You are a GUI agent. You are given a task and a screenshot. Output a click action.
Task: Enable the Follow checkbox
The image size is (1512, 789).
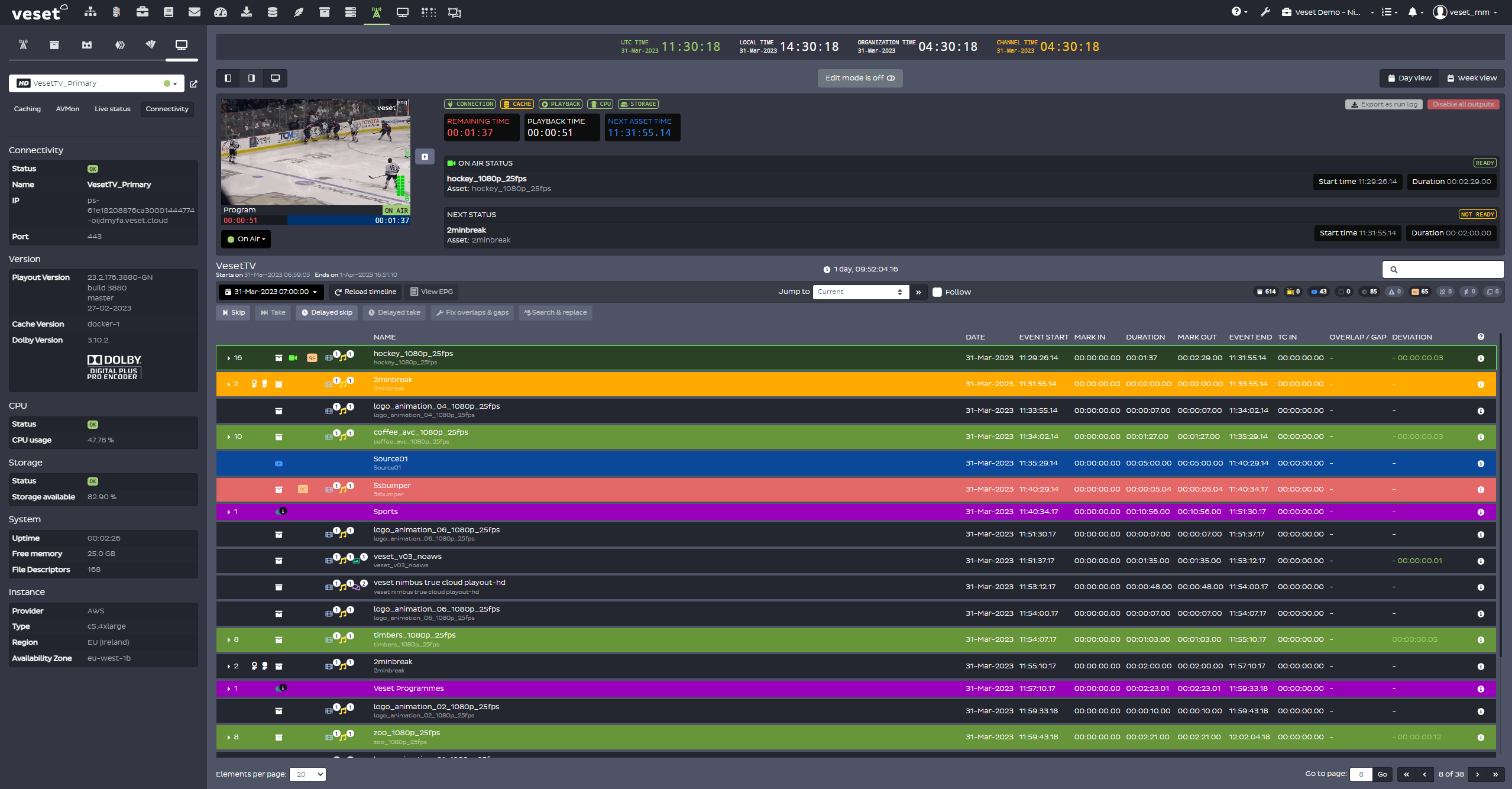937,292
